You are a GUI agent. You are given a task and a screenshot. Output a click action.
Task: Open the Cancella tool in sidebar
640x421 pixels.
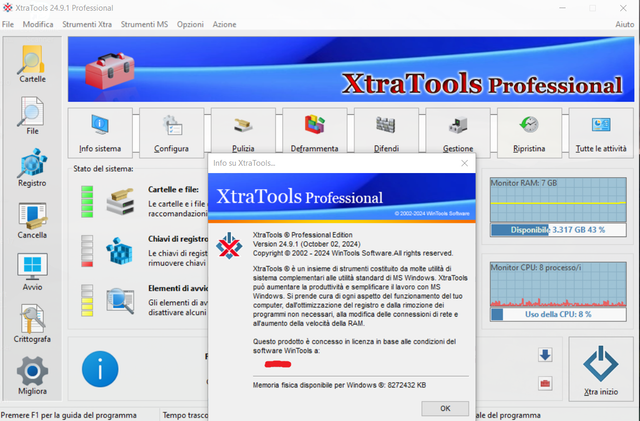click(32, 220)
